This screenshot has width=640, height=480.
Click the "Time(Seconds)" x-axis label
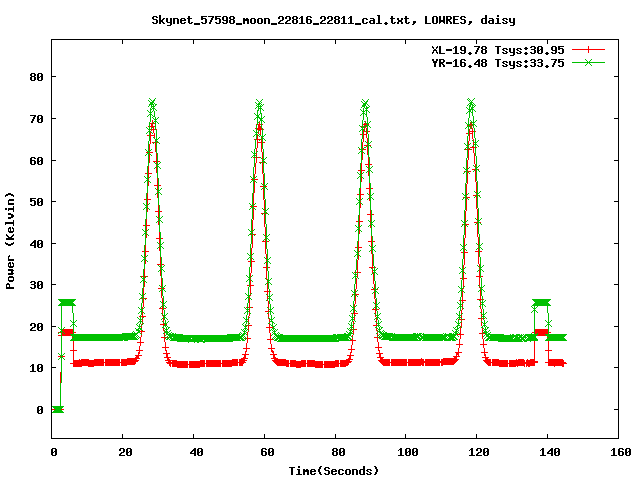pyautogui.click(x=333, y=471)
